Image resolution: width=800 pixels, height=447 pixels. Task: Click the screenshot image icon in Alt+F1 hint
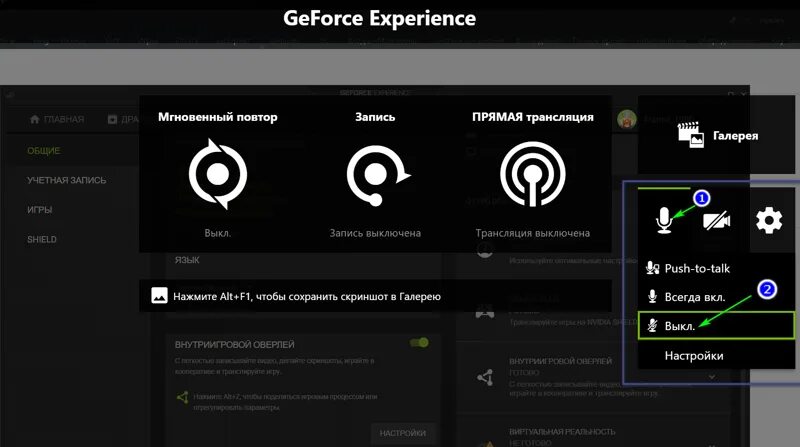[x=159, y=296]
